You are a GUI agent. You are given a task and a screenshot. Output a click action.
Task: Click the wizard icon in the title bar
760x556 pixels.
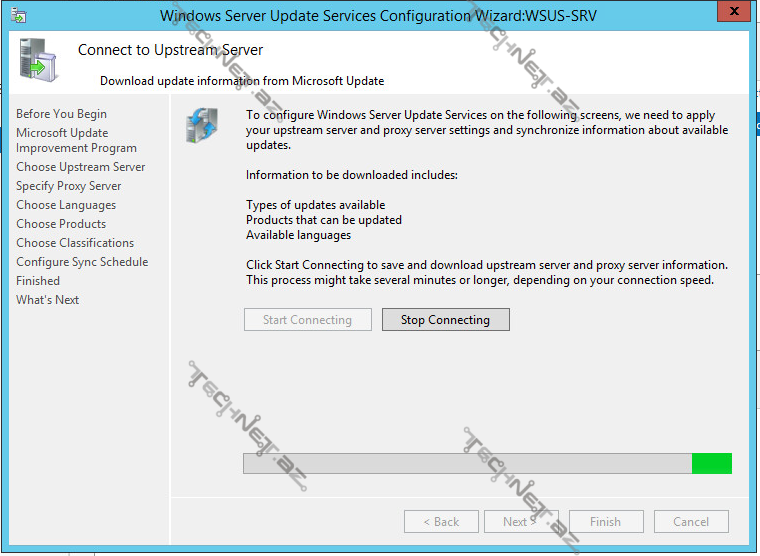tap(19, 16)
